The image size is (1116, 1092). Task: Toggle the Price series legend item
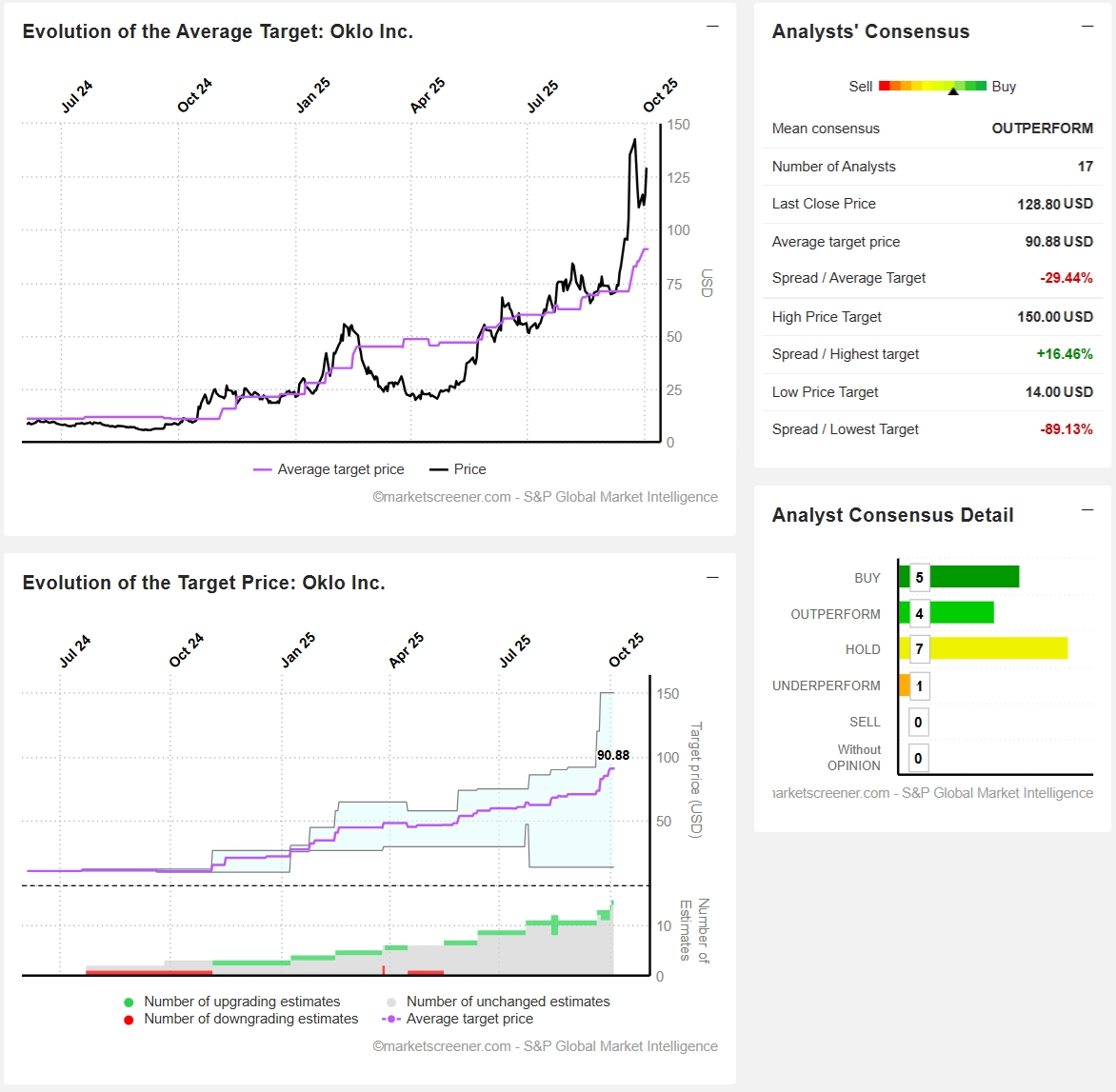(x=458, y=469)
